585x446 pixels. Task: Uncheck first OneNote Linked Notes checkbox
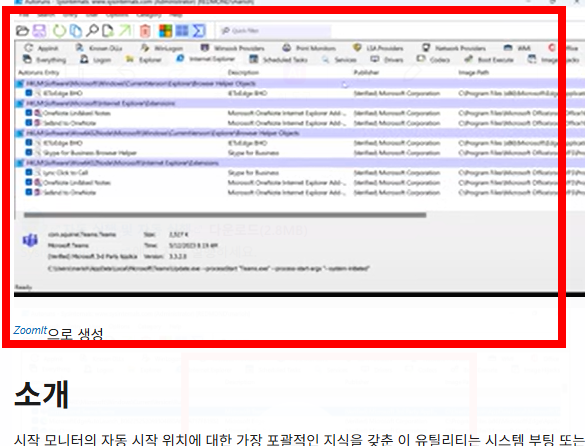pyautogui.click(x=29, y=112)
